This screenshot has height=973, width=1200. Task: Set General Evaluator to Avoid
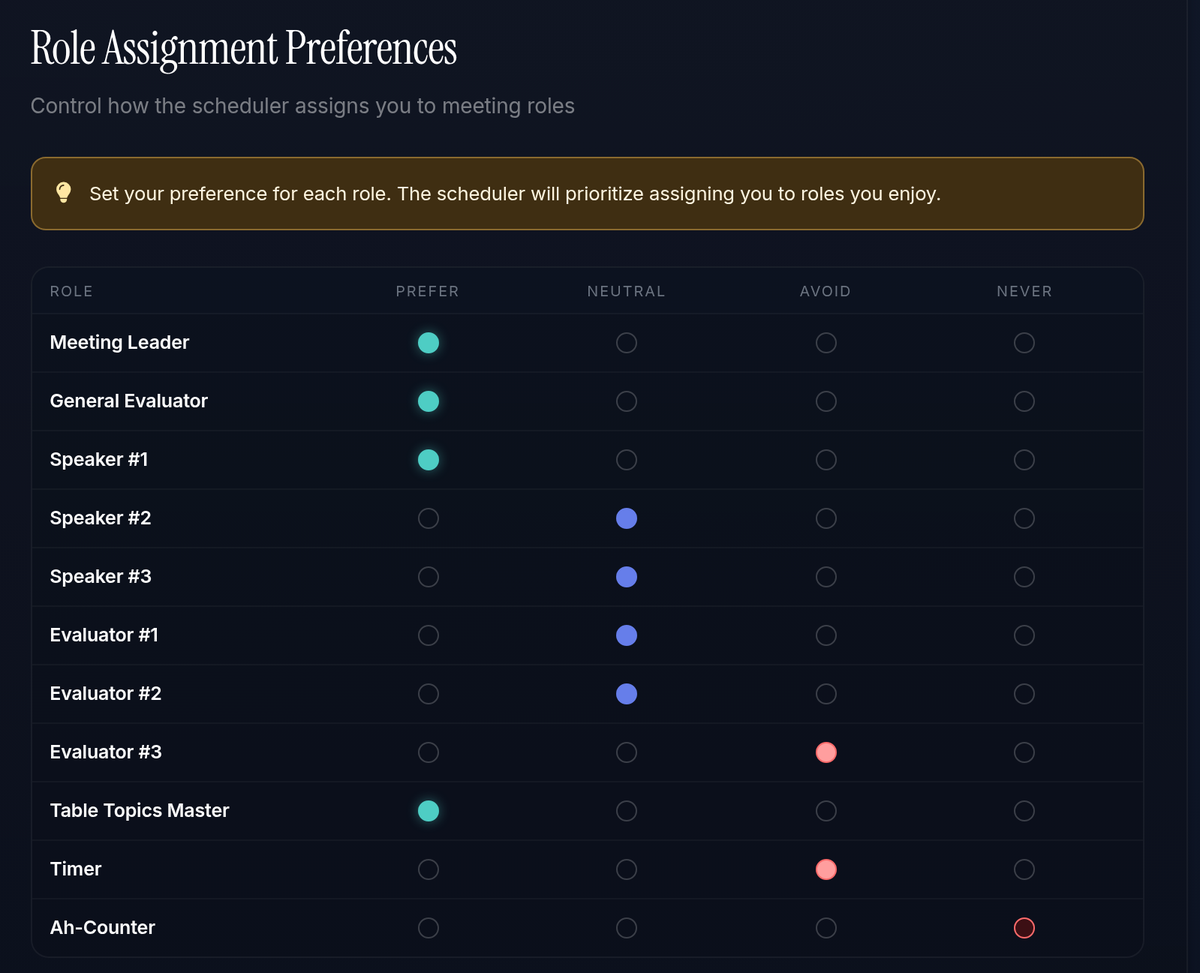click(x=826, y=401)
